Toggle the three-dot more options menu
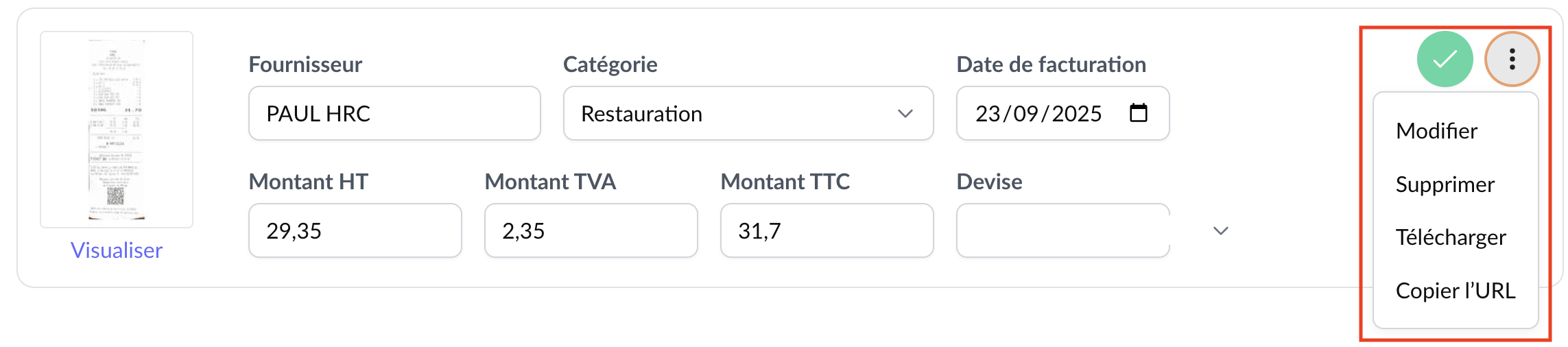 1512,60
